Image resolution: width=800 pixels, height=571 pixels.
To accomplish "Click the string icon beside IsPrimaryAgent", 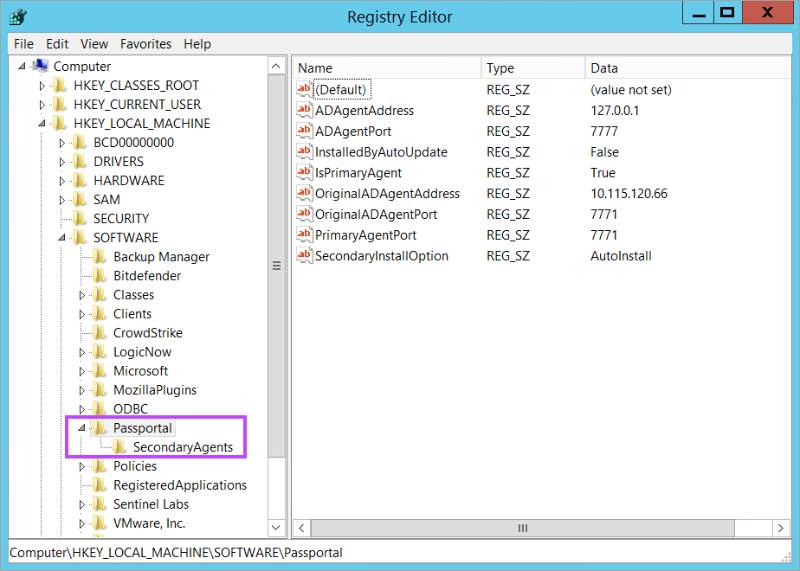I will 304,172.
